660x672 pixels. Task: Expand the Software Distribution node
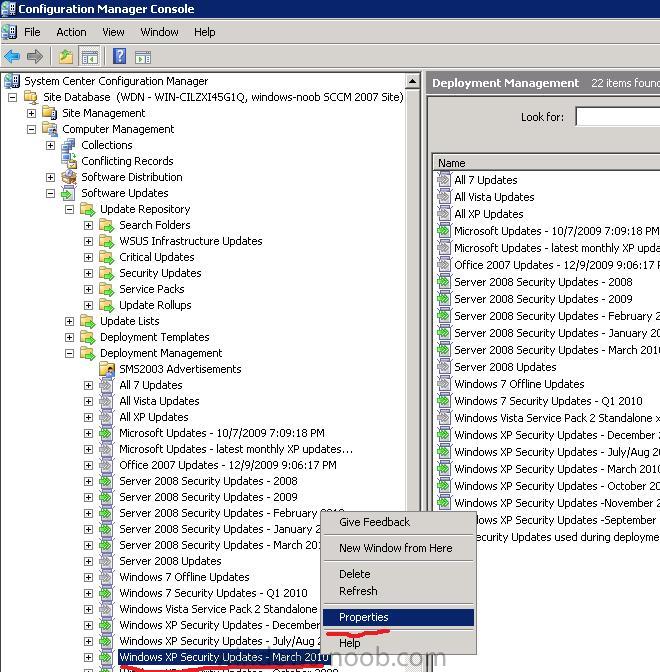[50, 177]
